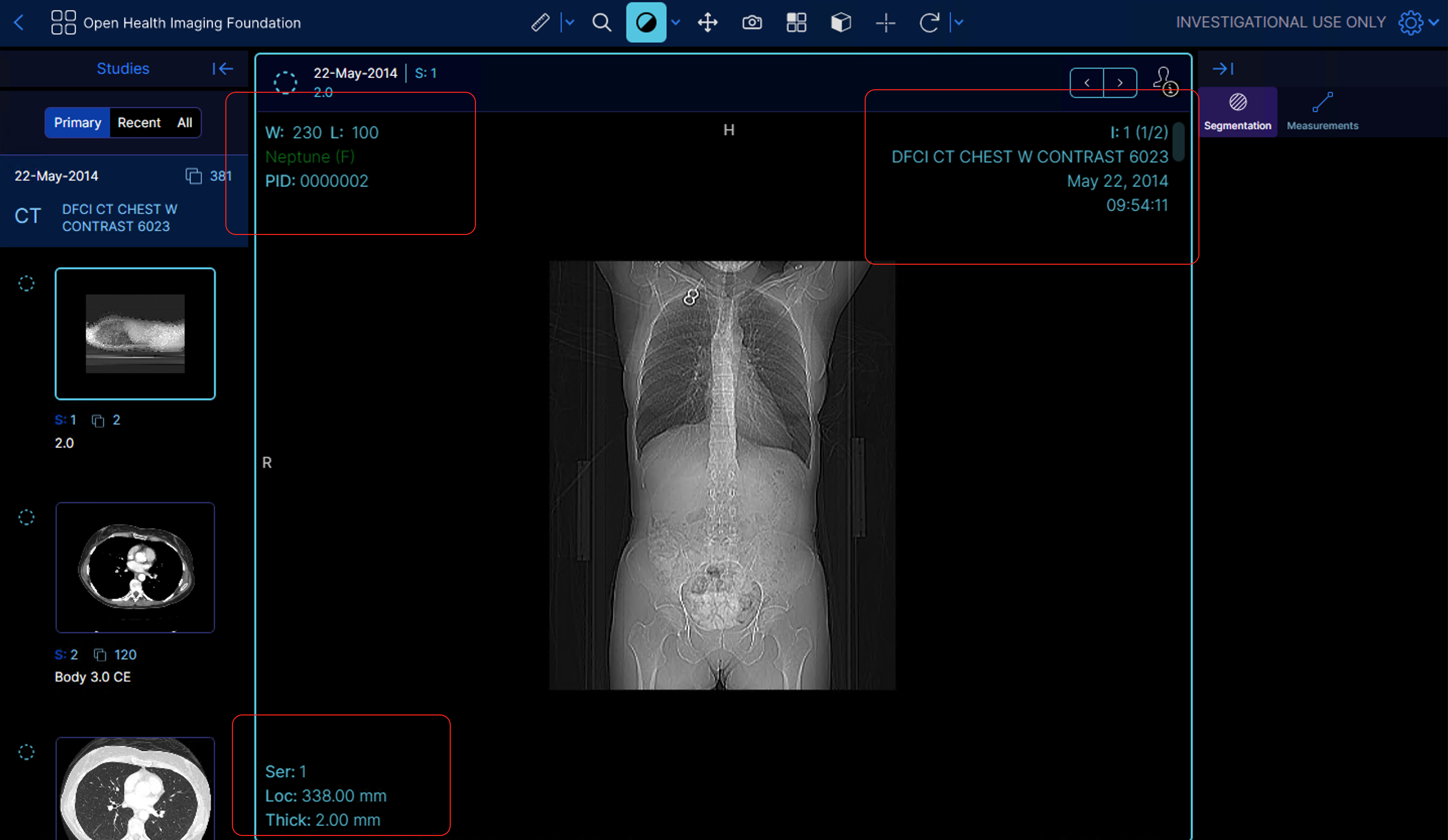Screen dimensions: 1448x840
Task: Open the Body 3.0 CE series thumbnail
Action: point(135,568)
